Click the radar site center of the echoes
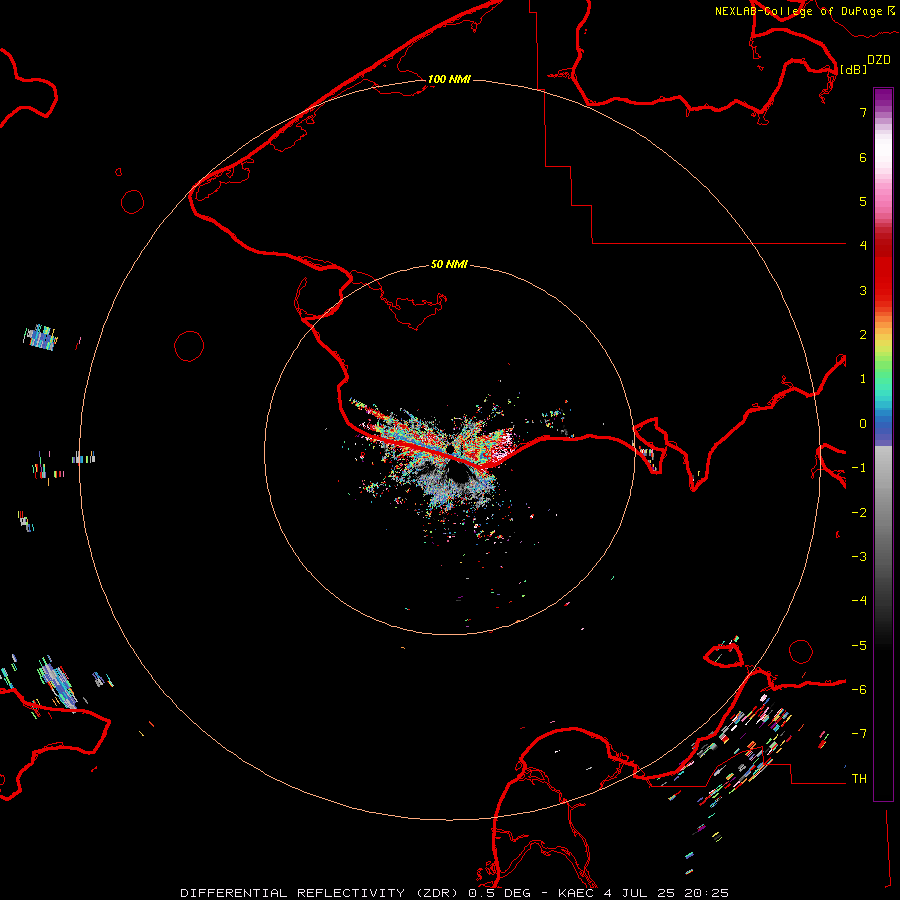This screenshot has width=900, height=900. click(x=449, y=450)
